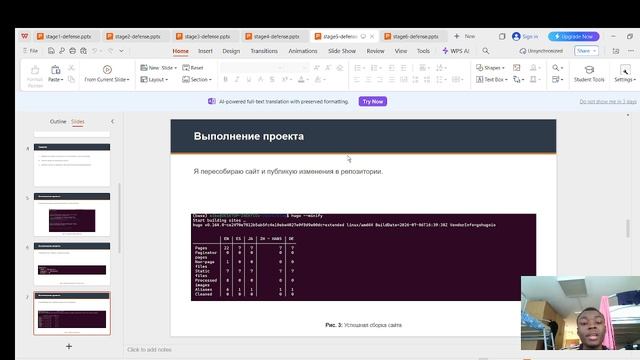Click 'Do not show me in 3 days' link
The width and height of the screenshot is (640, 360).
(x=608, y=102)
